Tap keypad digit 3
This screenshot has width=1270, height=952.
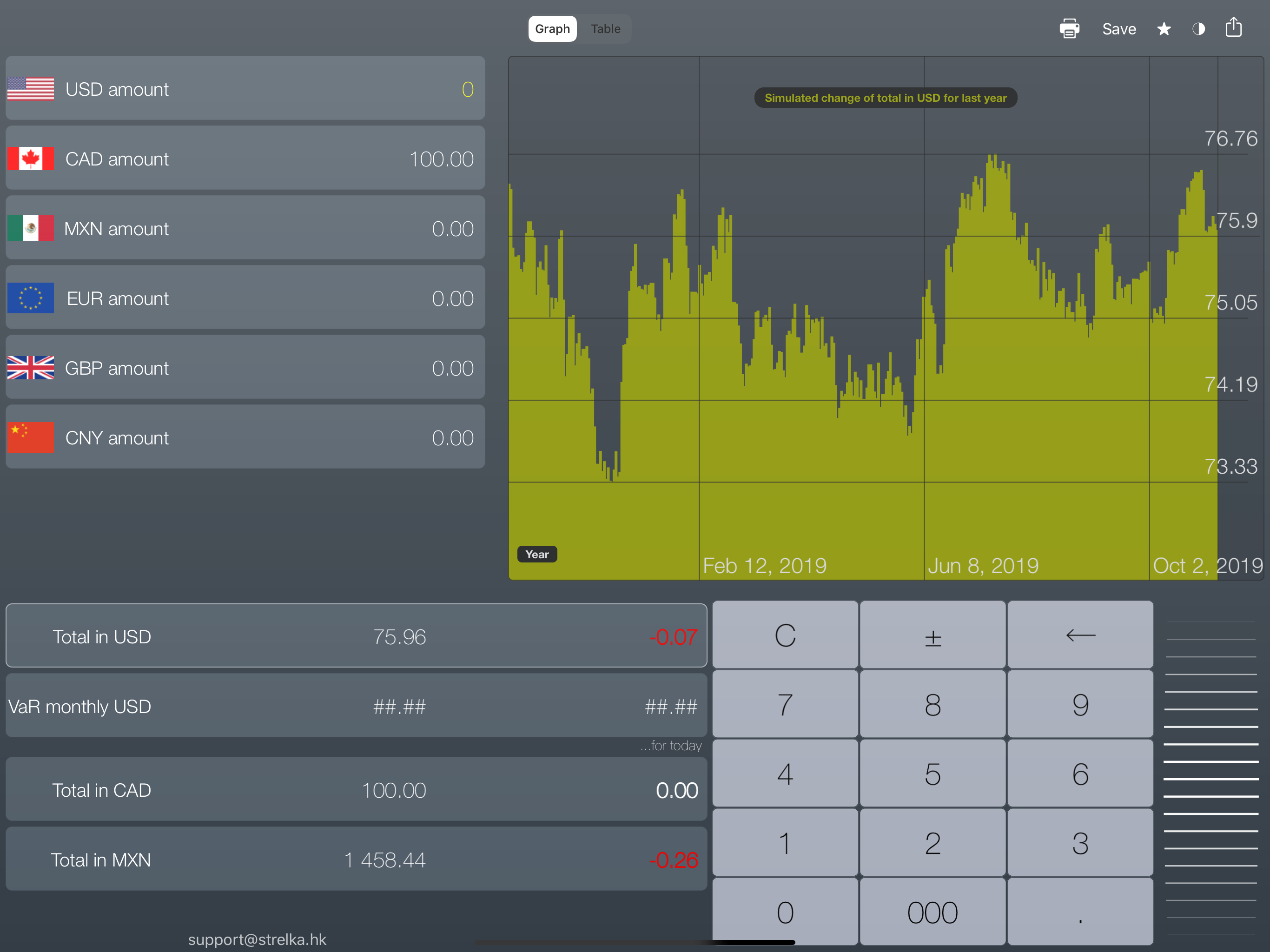[x=1080, y=843]
